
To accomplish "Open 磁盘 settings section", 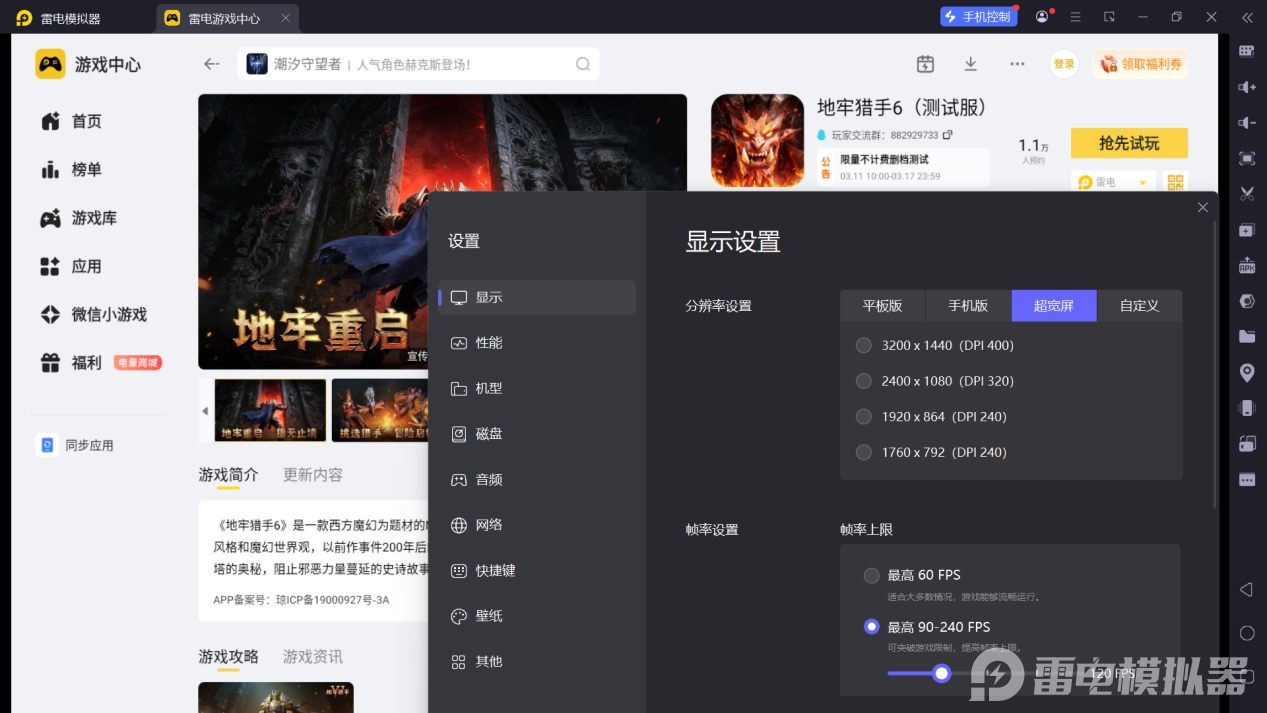I will pos(537,434).
